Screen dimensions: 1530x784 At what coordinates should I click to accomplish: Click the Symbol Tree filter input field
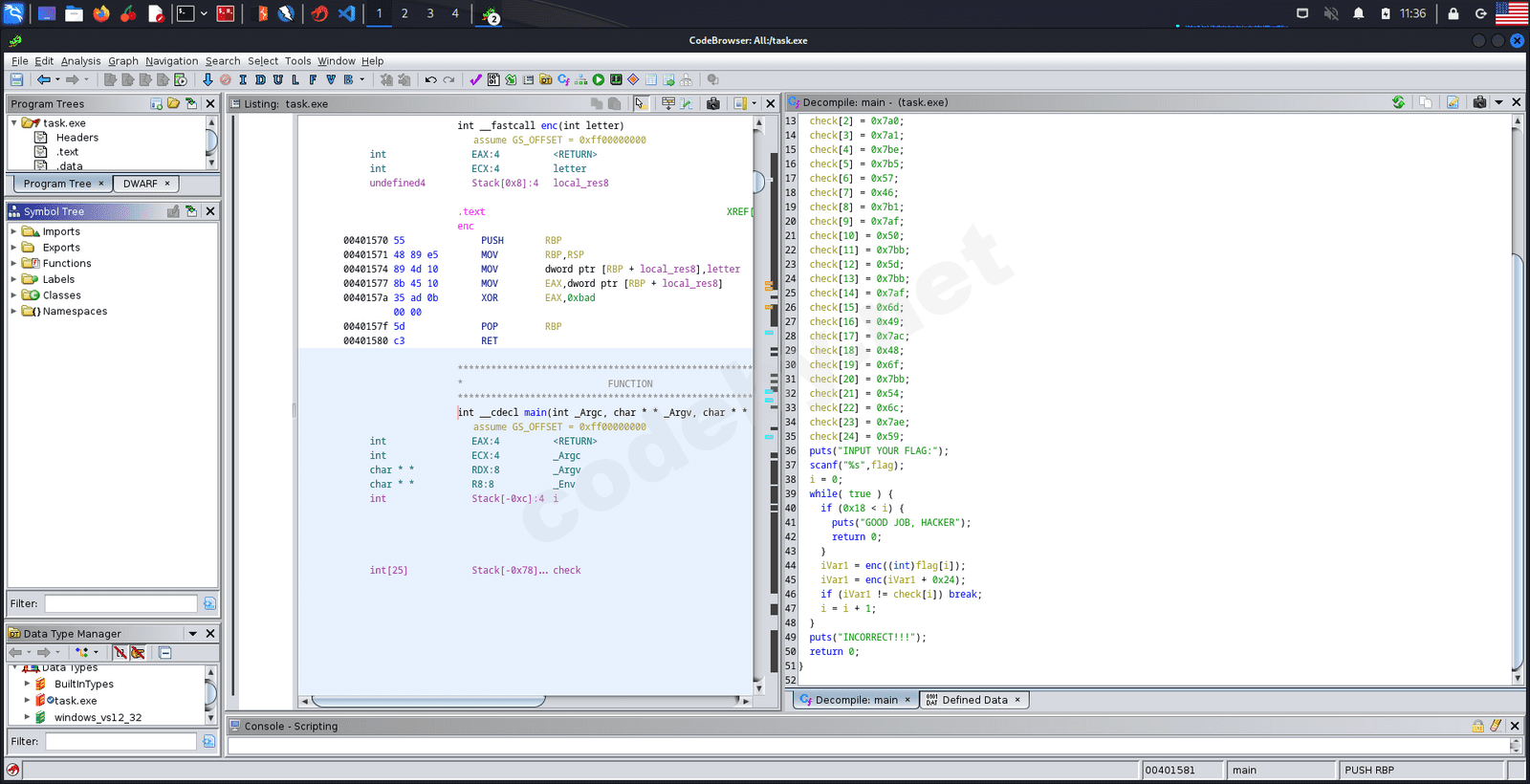[120, 603]
